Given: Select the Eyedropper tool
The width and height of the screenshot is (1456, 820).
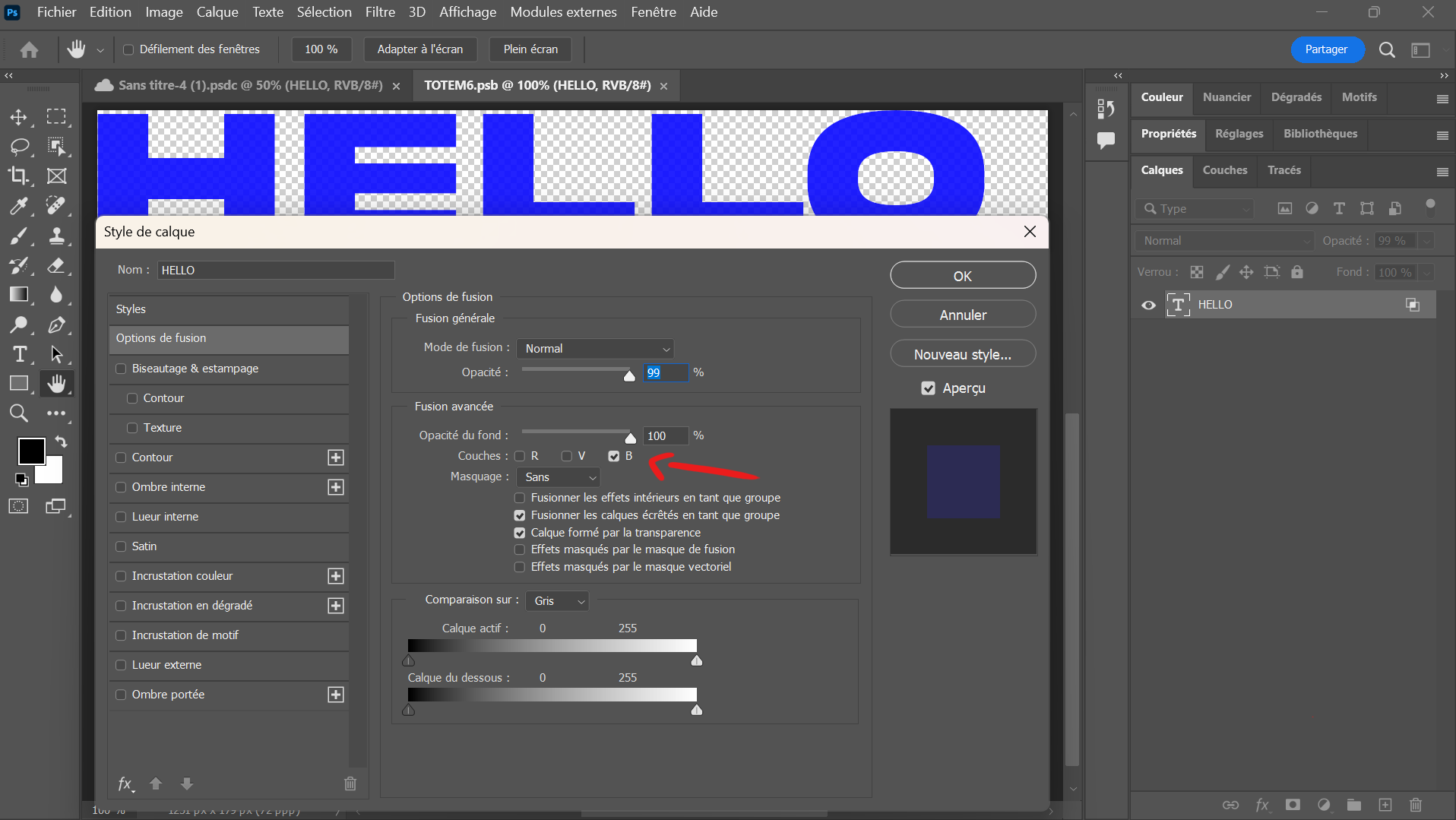Looking at the screenshot, I should click(x=19, y=206).
